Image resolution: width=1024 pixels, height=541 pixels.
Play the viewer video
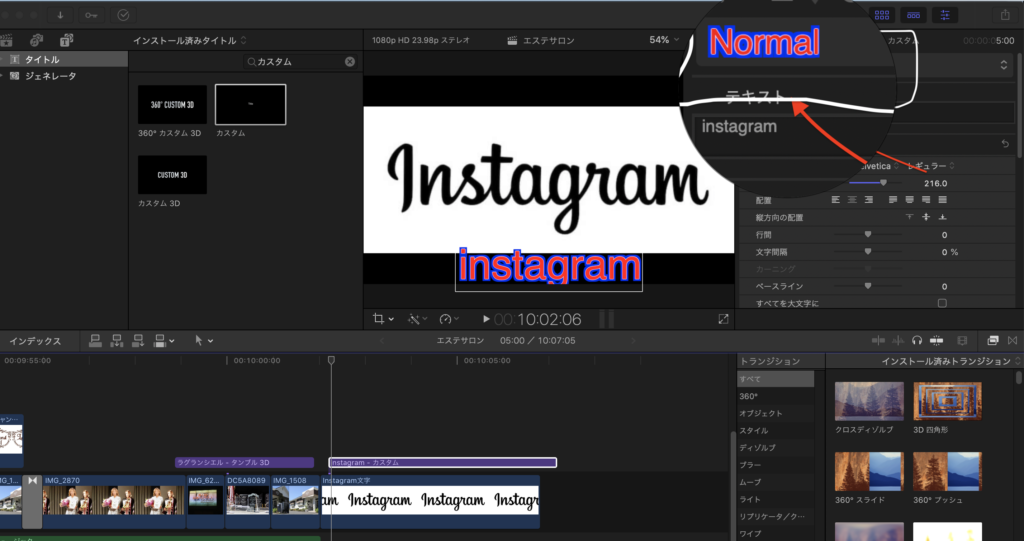tap(486, 319)
